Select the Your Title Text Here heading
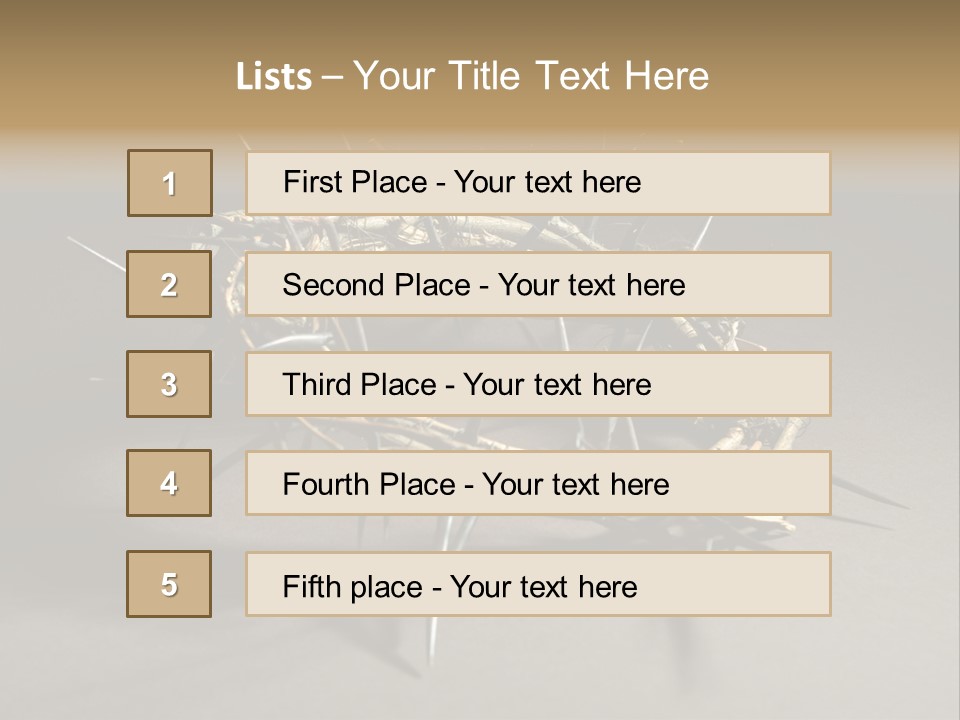The width and height of the screenshot is (960, 720). click(x=531, y=76)
